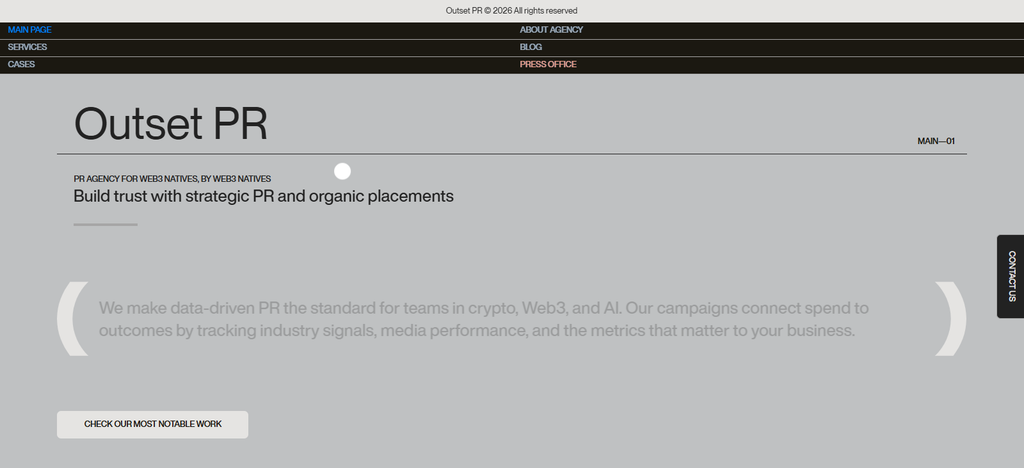Image resolution: width=1024 pixels, height=468 pixels.
Task: Click the 'We make data-driven PR' paragraph
Action: point(483,319)
